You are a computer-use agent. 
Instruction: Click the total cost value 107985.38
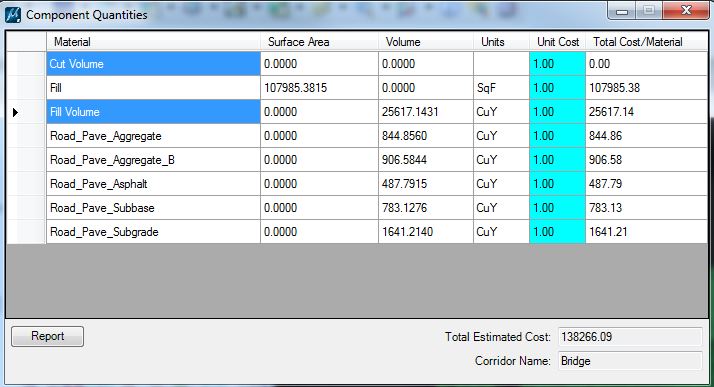[x=614, y=88]
